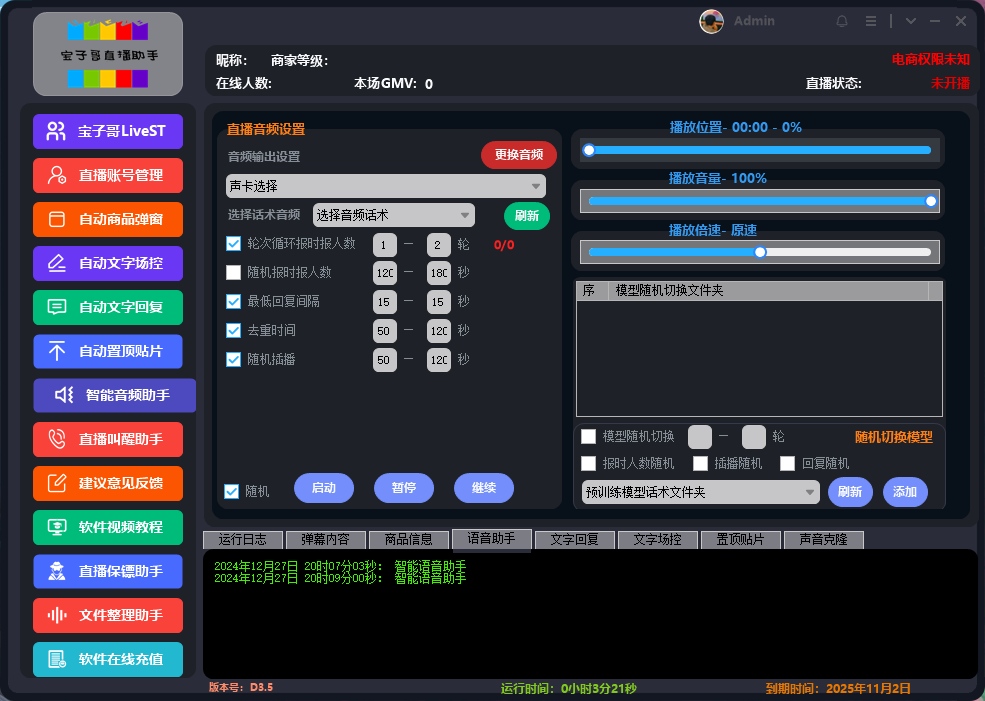Screen dimensions: 985x701
Task: Select 自动商品弹窗 in the sidebar
Action: coord(107,219)
